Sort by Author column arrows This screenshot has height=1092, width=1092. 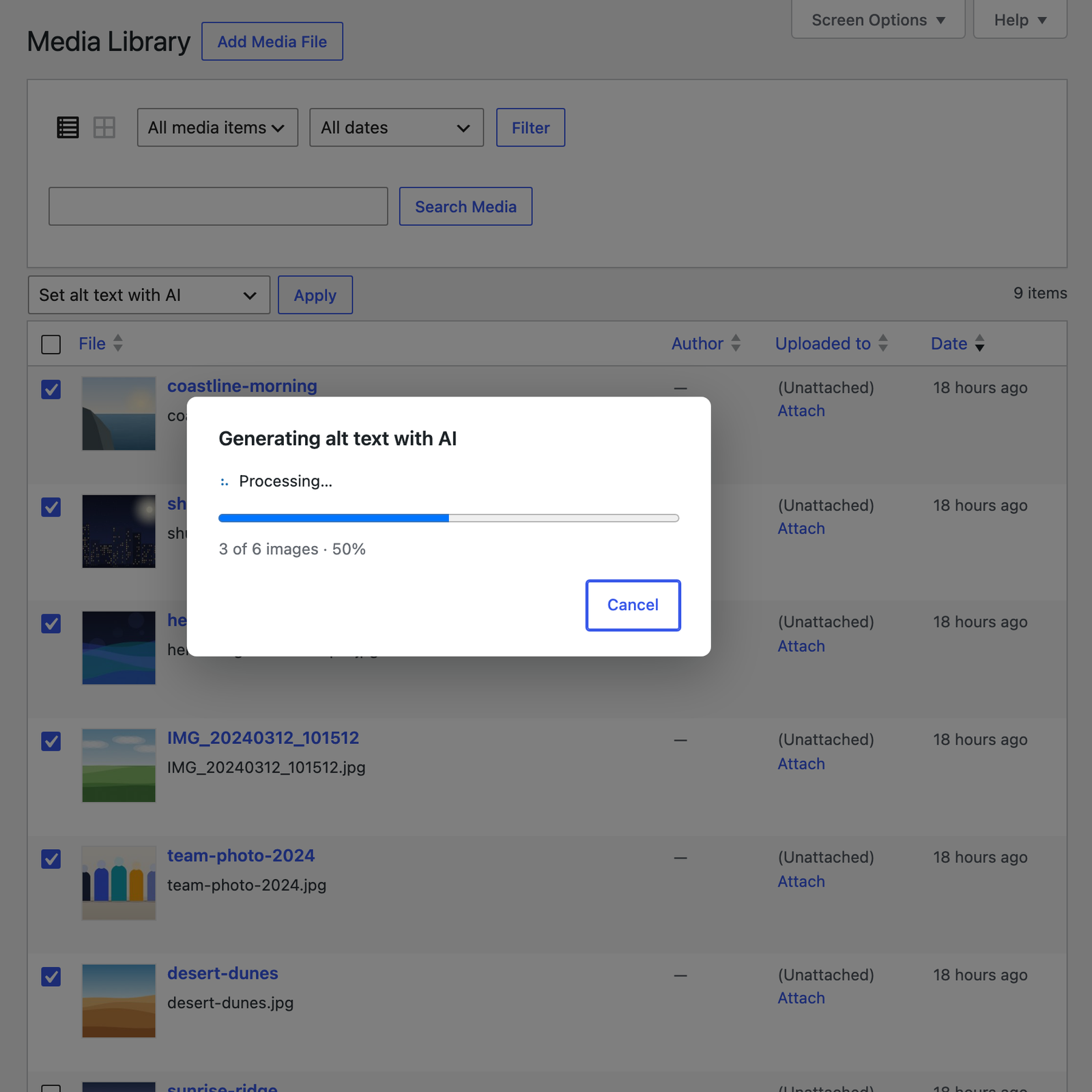pos(736,343)
